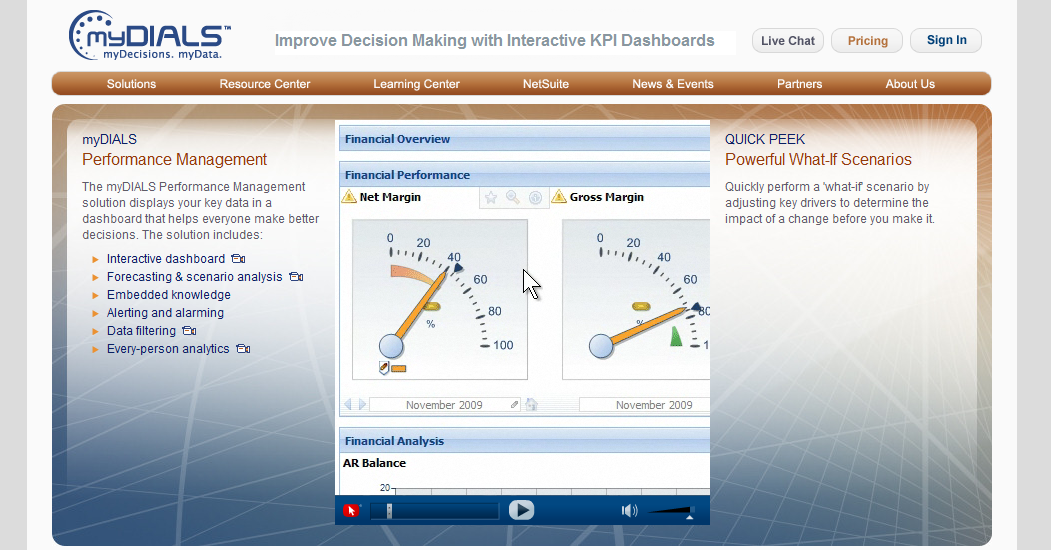1051x550 pixels.
Task: Mute the video speaker icon
Action: (629, 511)
